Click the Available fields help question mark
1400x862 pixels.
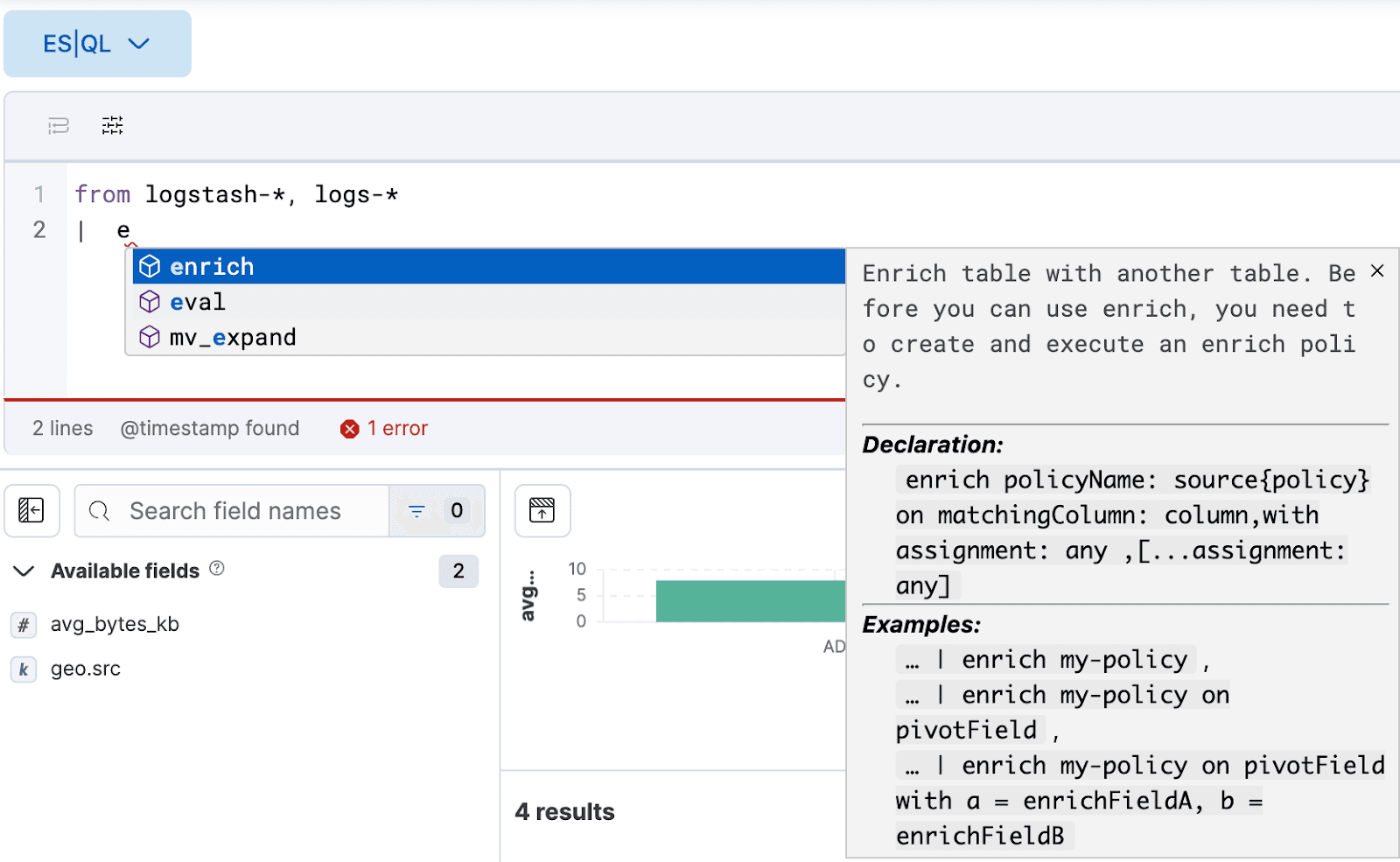click(x=217, y=570)
